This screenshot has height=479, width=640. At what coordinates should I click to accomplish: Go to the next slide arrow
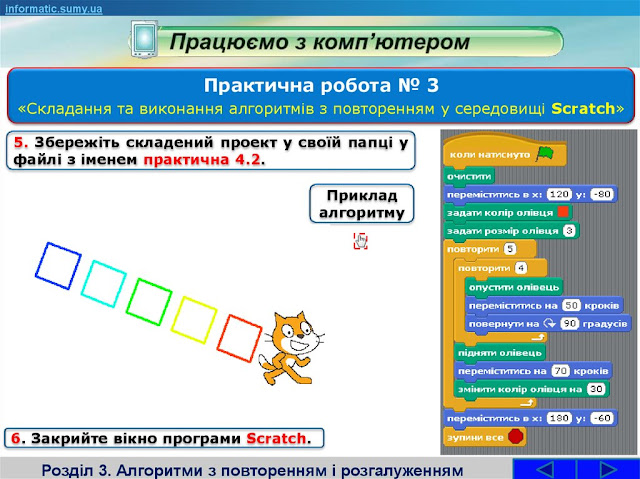(608, 469)
